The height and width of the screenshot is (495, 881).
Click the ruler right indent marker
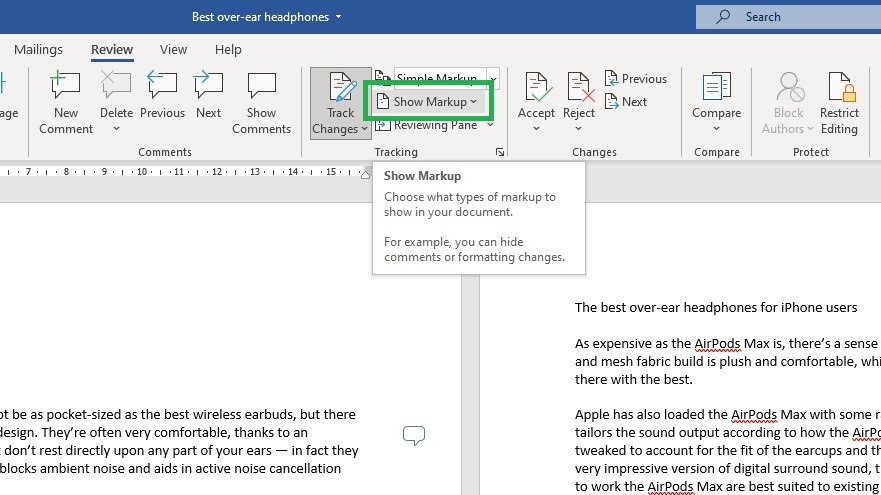coord(365,175)
